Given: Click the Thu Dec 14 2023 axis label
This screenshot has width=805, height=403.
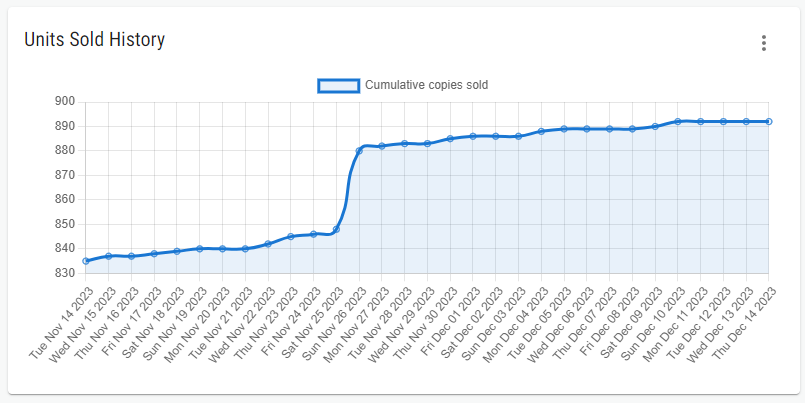Looking at the screenshot, I should [x=744, y=323].
